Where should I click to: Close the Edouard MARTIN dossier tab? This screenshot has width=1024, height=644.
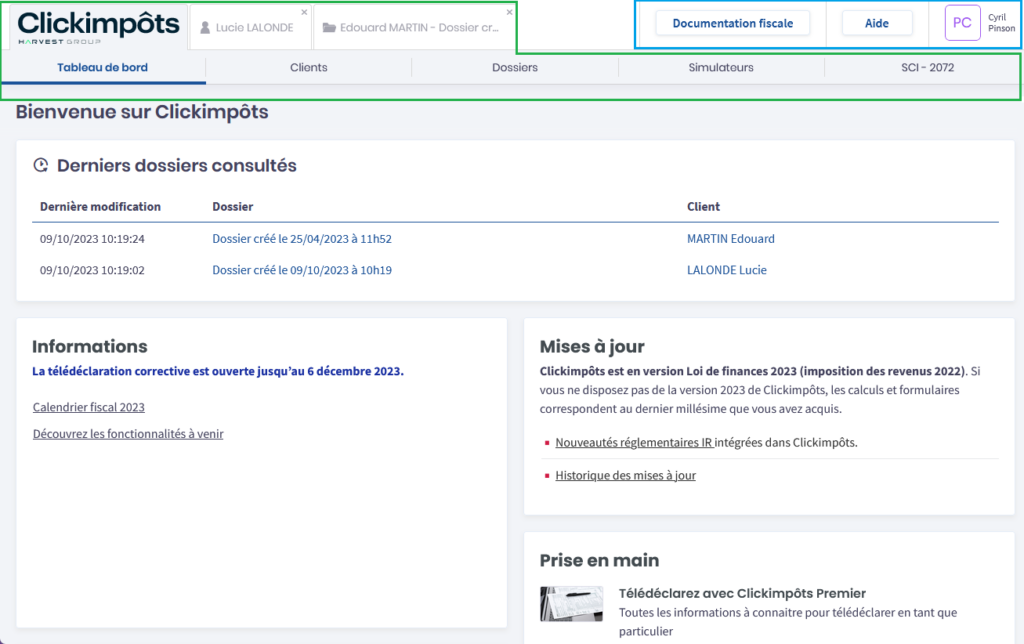(x=509, y=12)
